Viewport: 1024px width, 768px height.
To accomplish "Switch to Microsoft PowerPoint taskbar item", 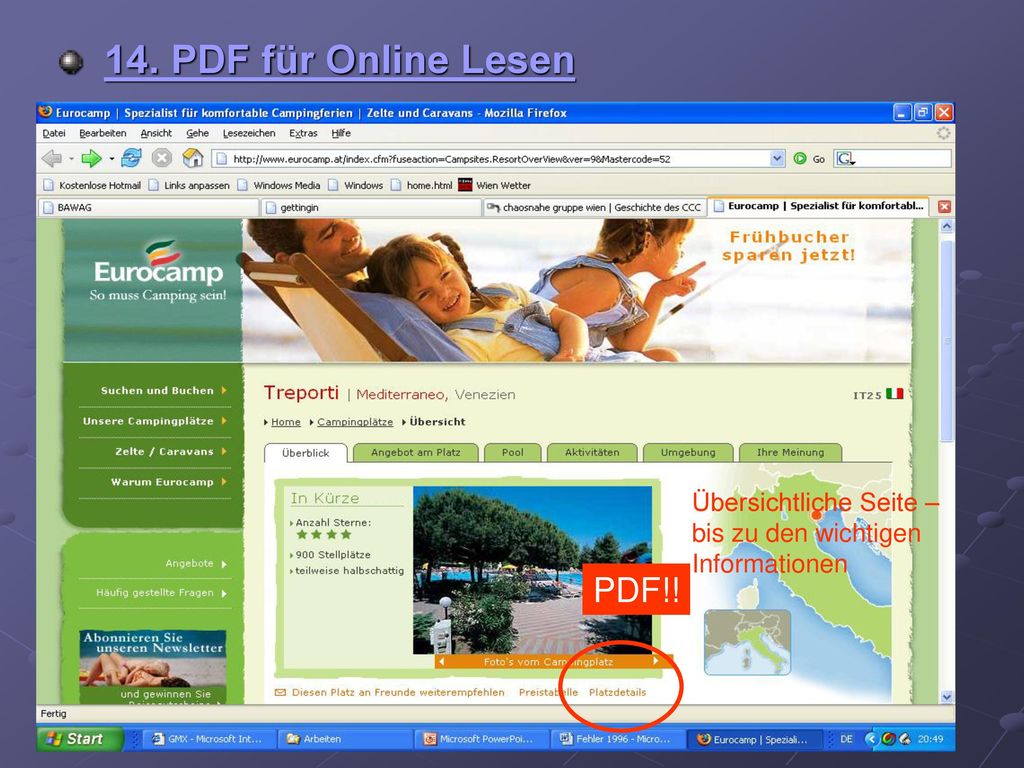I will click(482, 739).
